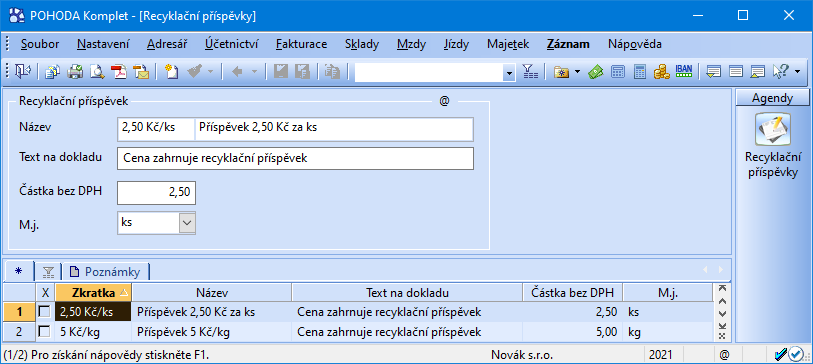Click the greyed save diskette icon

click(x=281, y=72)
